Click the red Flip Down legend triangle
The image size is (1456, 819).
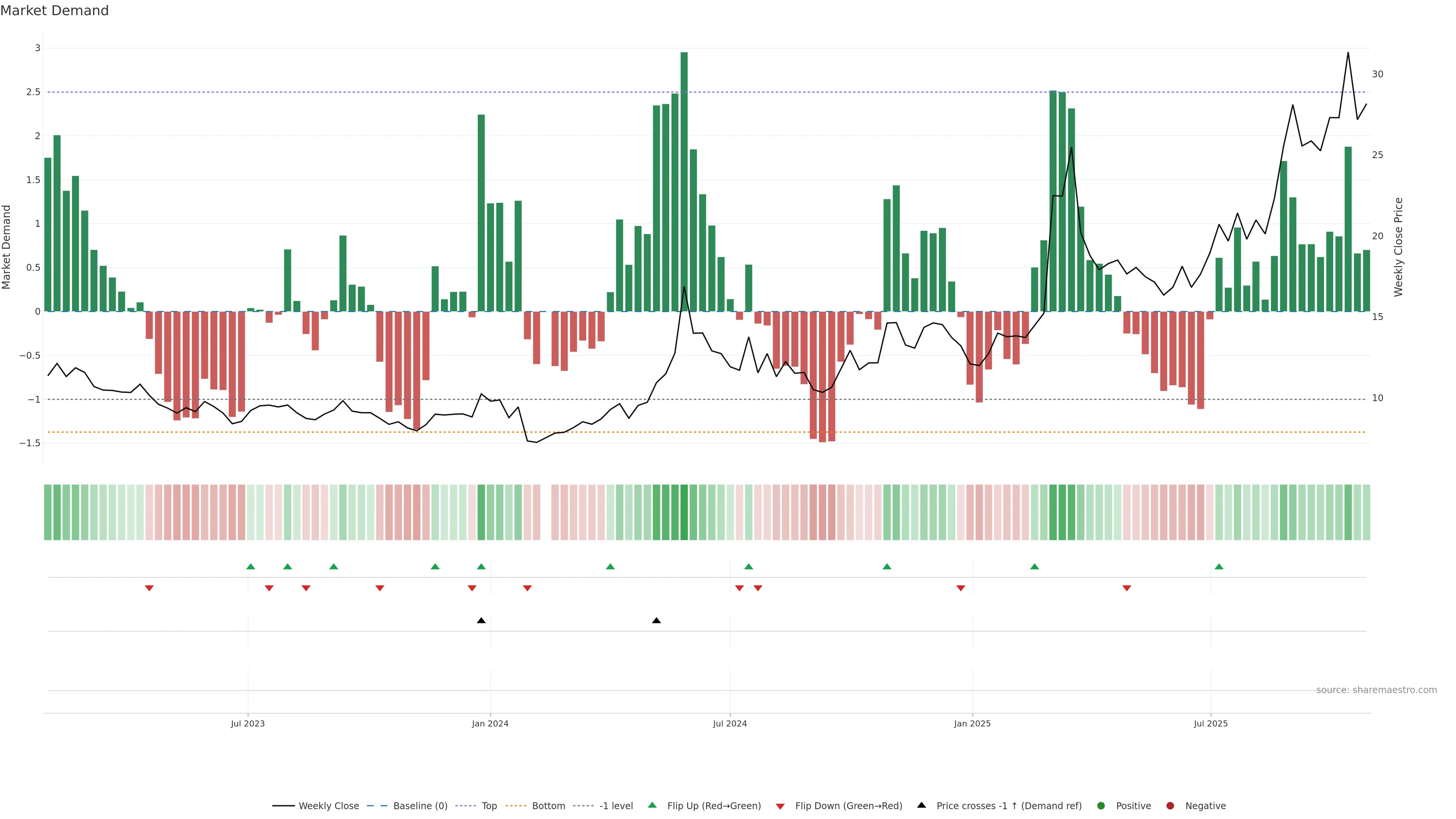(780, 806)
